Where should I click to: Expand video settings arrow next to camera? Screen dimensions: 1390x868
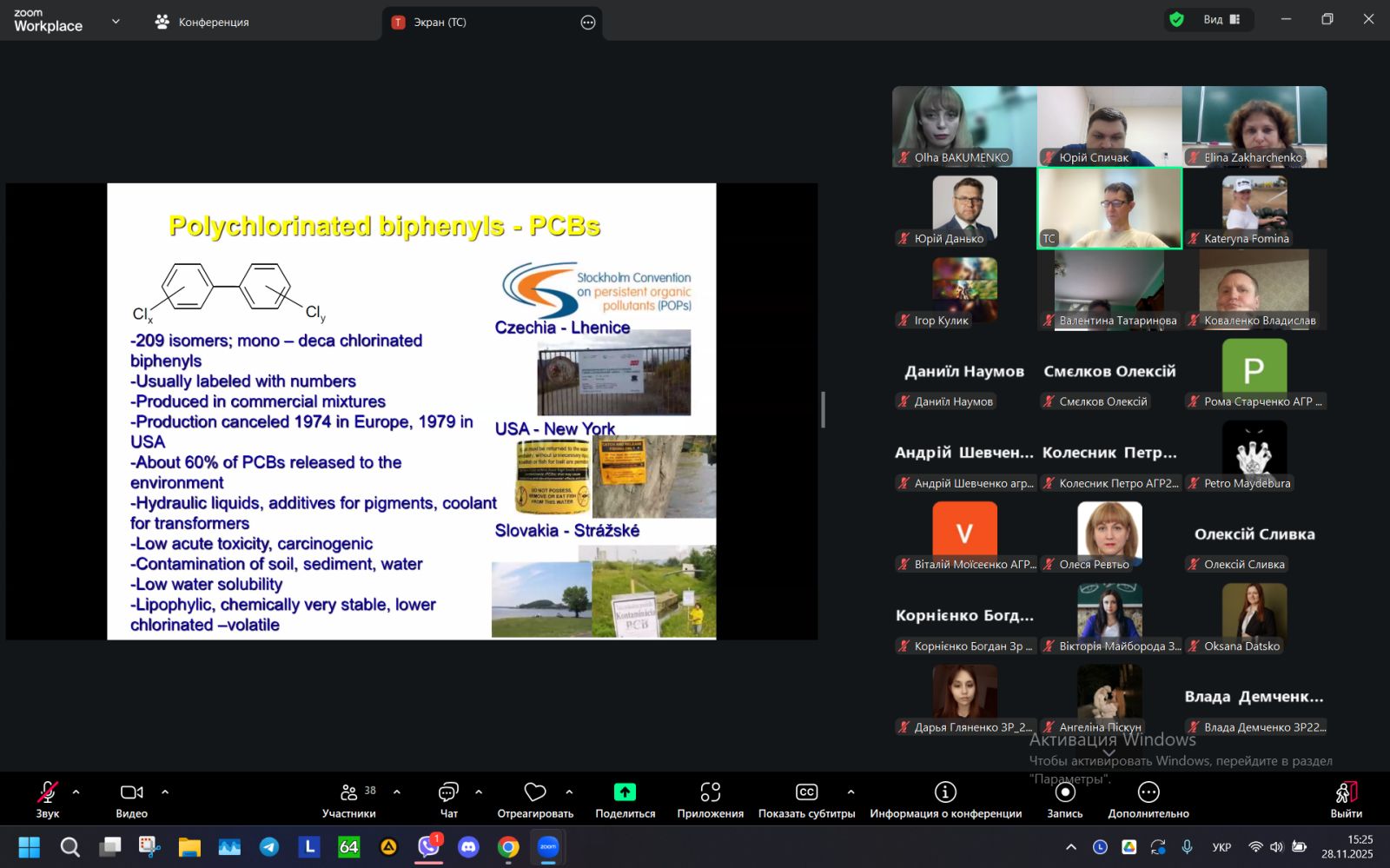tap(165, 792)
